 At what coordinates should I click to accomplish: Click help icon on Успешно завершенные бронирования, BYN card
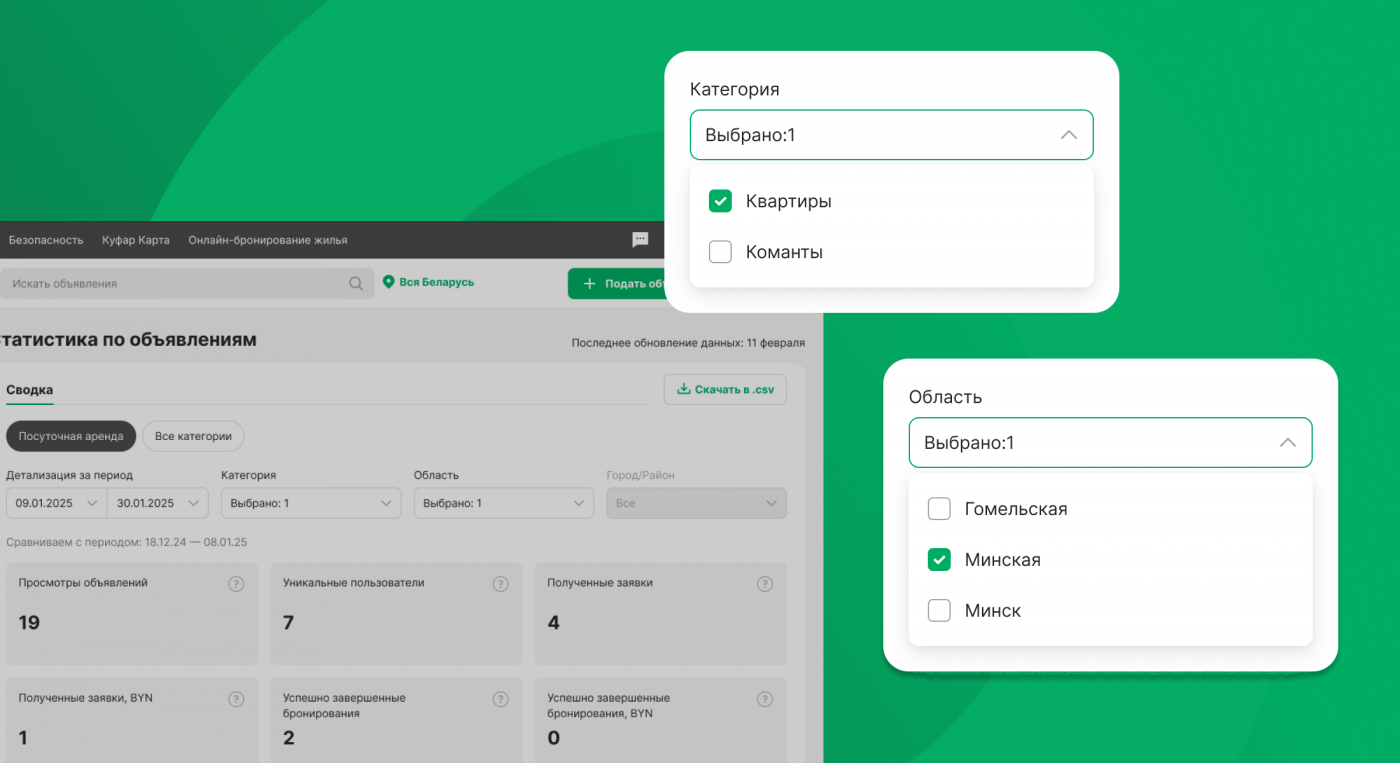[765, 699]
